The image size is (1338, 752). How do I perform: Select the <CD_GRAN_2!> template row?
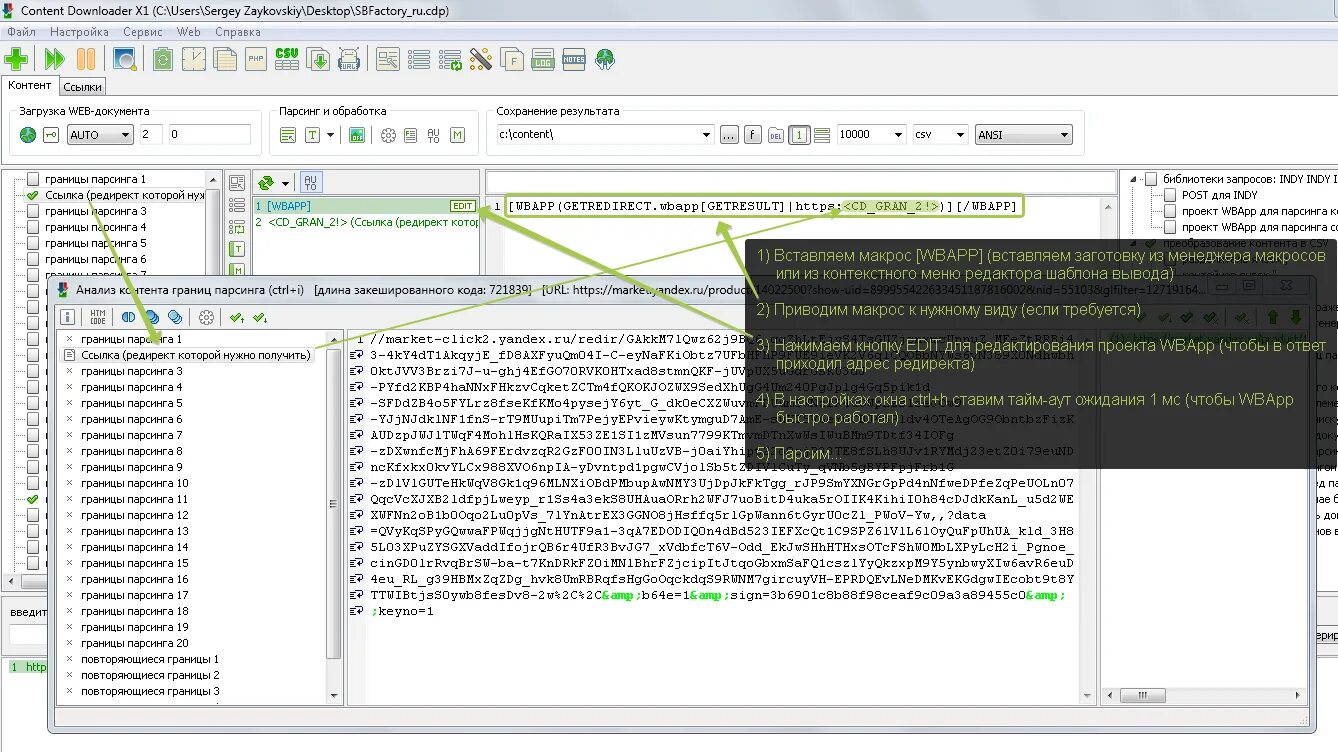point(366,222)
